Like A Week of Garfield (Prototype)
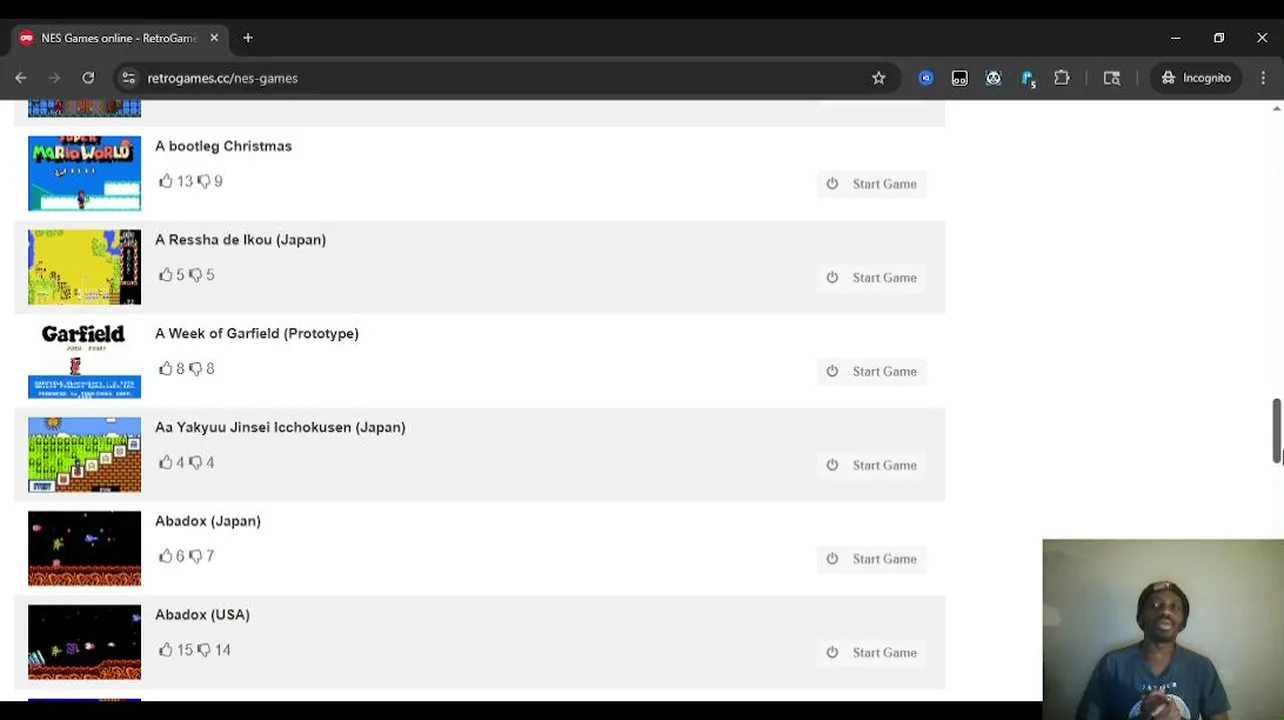1284x720 pixels. (x=166, y=369)
